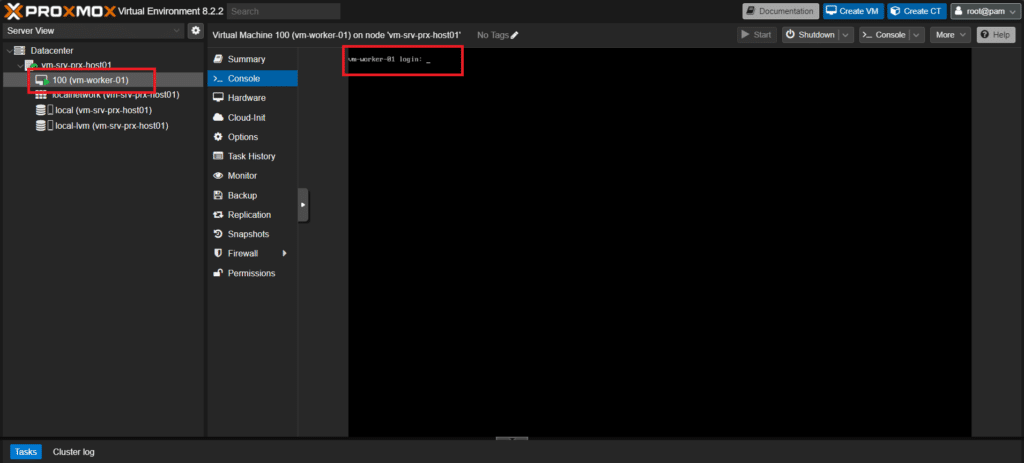
Task: Click the Backup floppy disk icon
Action: click(x=218, y=195)
